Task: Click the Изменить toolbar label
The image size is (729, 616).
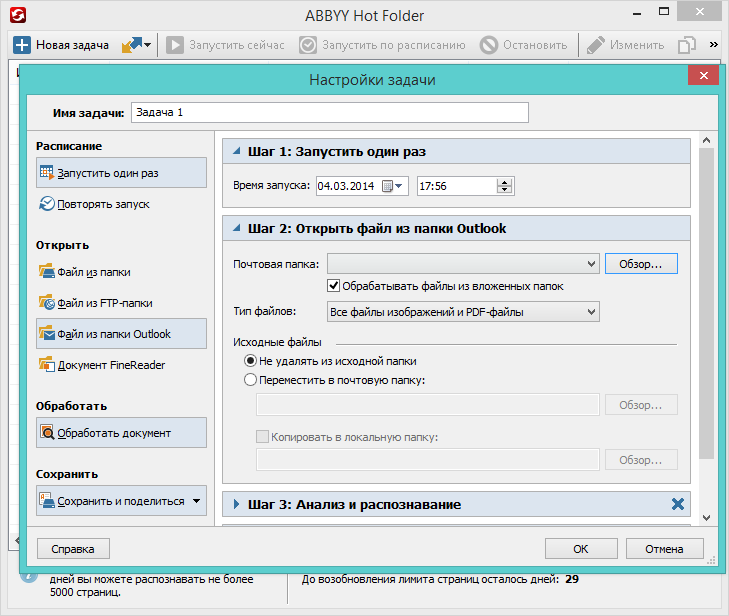Action: coord(637,45)
